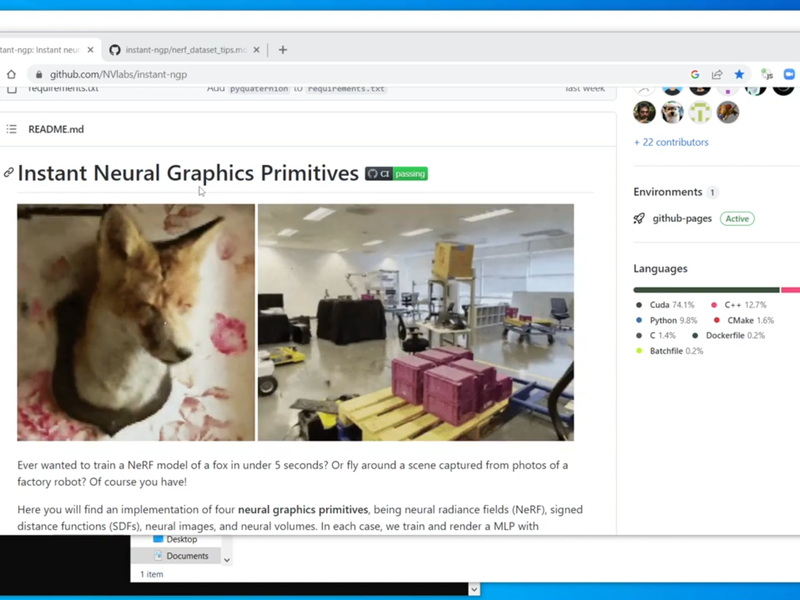The width and height of the screenshot is (800, 600).
Task: Click the heading anchor link icon
Action: point(8,172)
